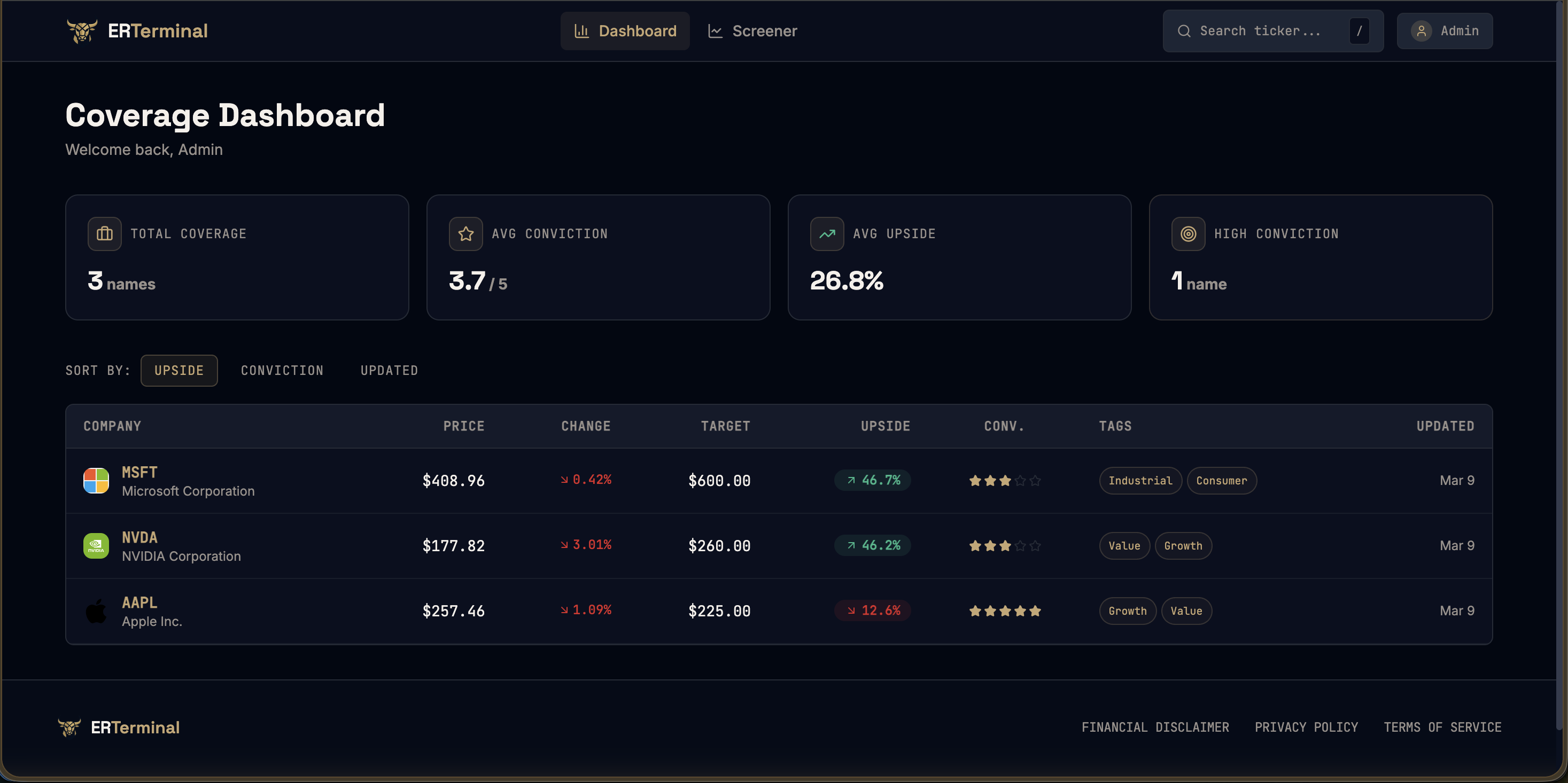Click the trending-up icon on Avg Upside card
The height and width of the screenshot is (783, 1568).
(x=827, y=233)
